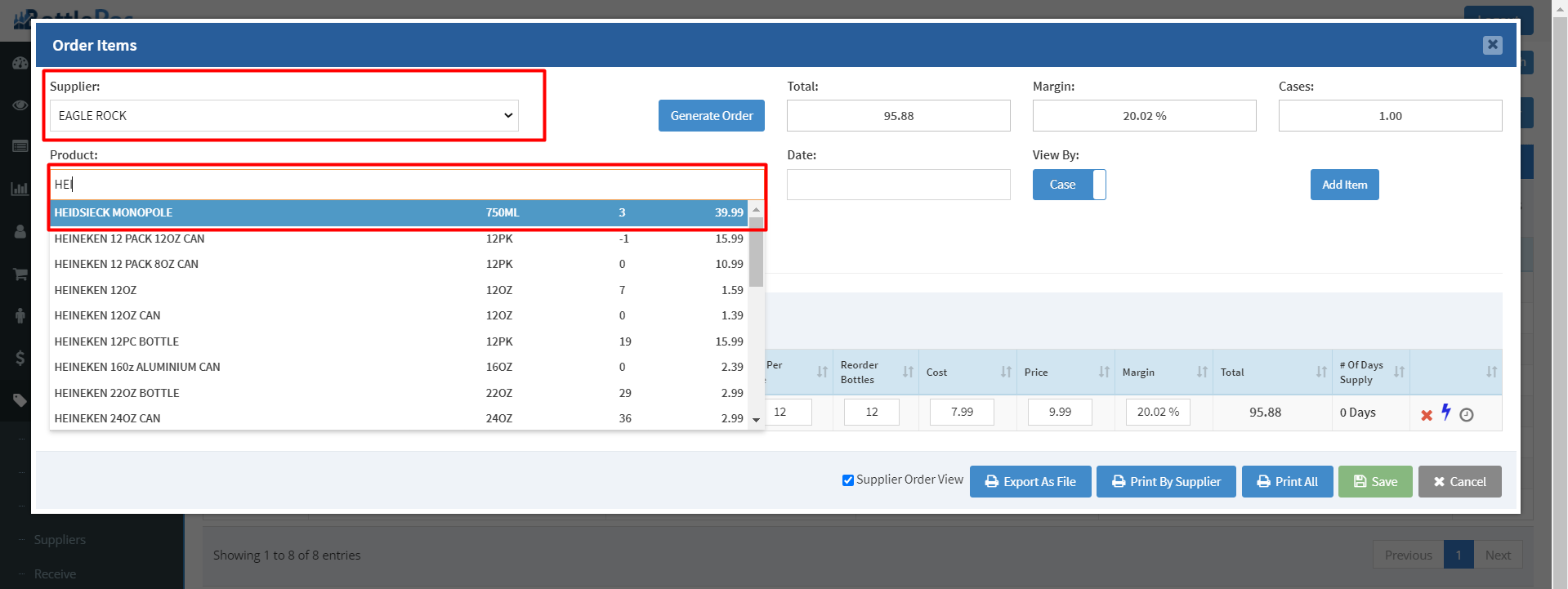Click the product list scroll-up arrow

pos(756,209)
